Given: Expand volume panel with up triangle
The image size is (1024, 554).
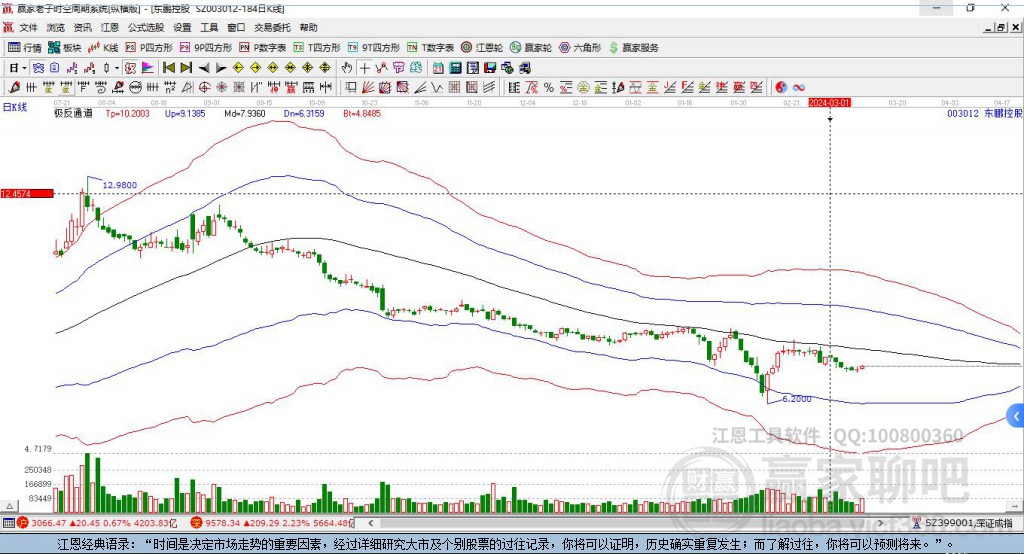Looking at the screenshot, I should point(9,506).
